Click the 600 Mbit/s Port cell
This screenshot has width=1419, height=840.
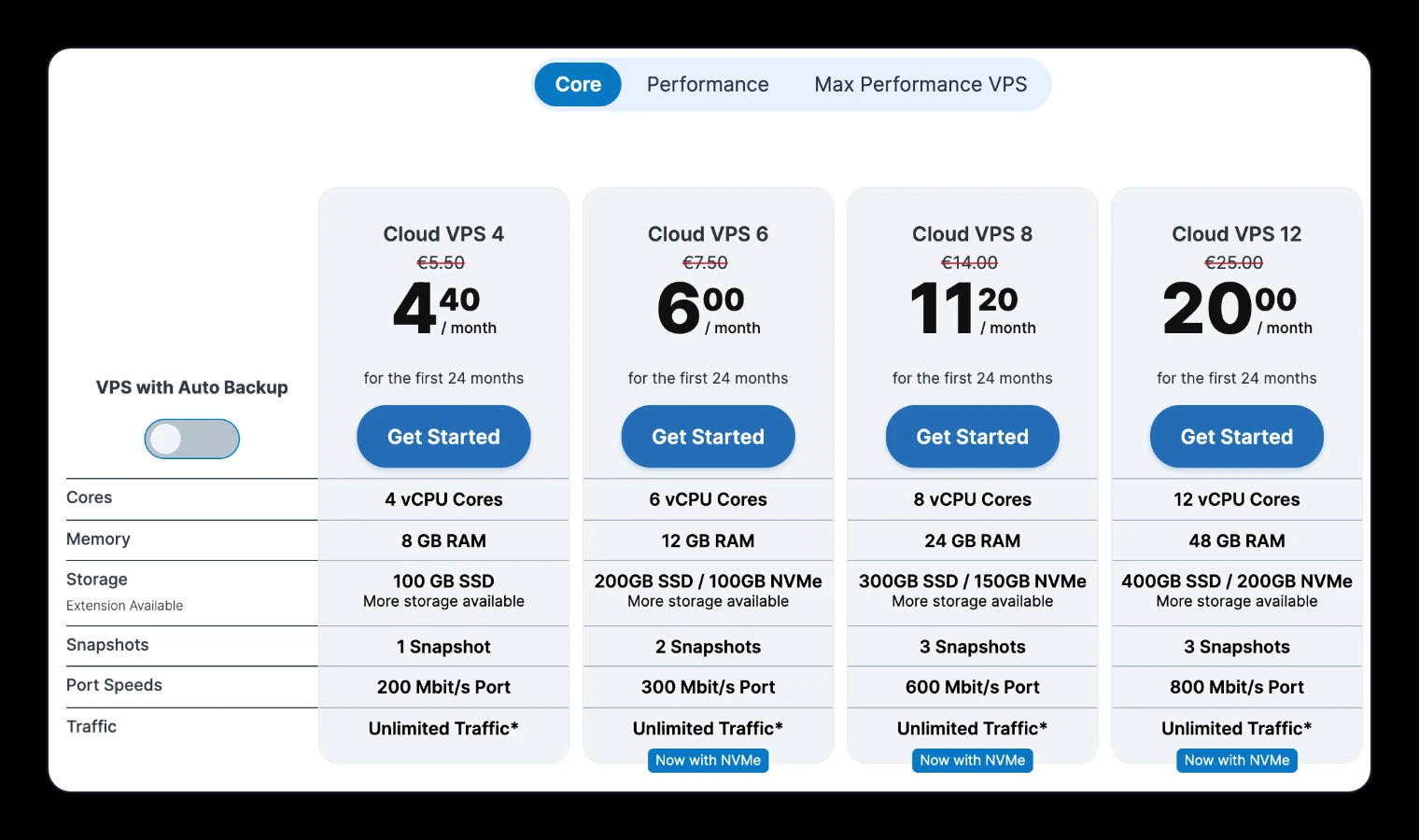point(972,687)
